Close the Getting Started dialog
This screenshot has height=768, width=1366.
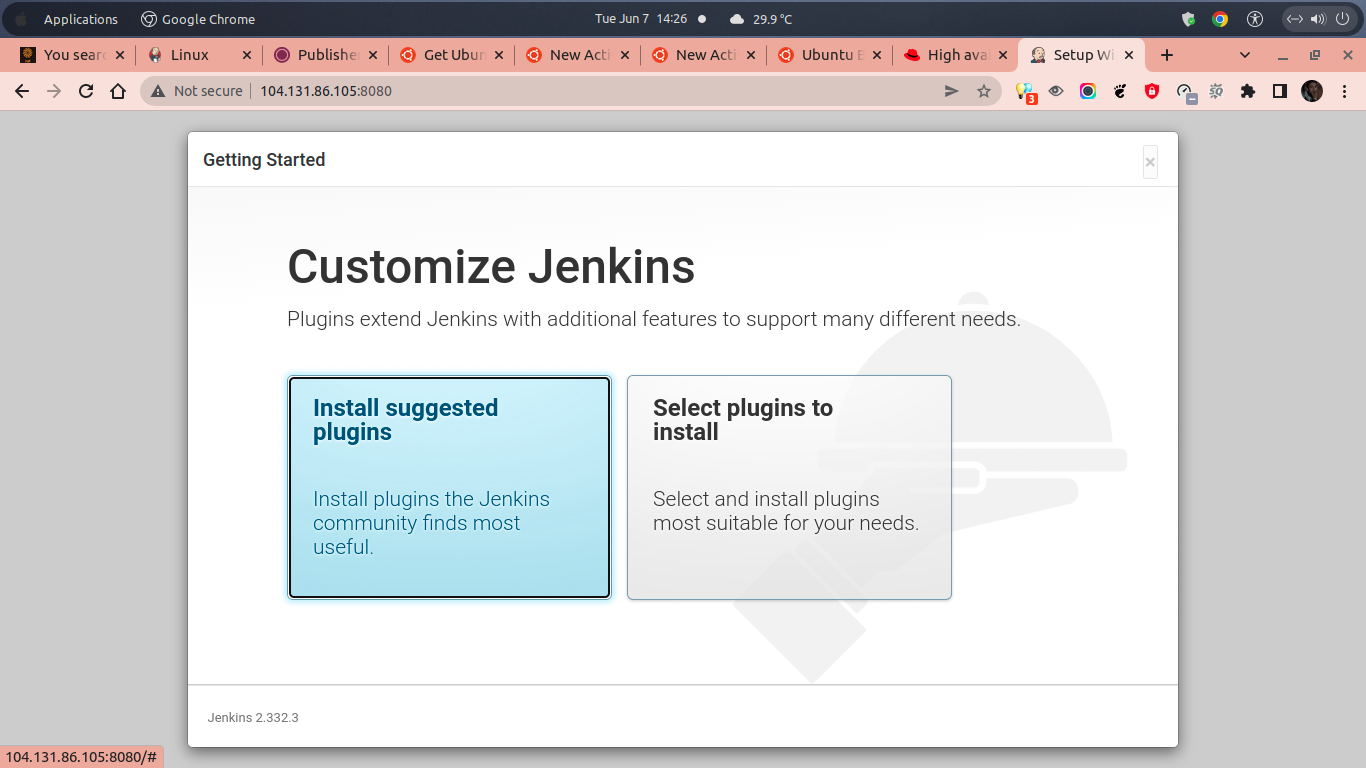[x=1150, y=162]
